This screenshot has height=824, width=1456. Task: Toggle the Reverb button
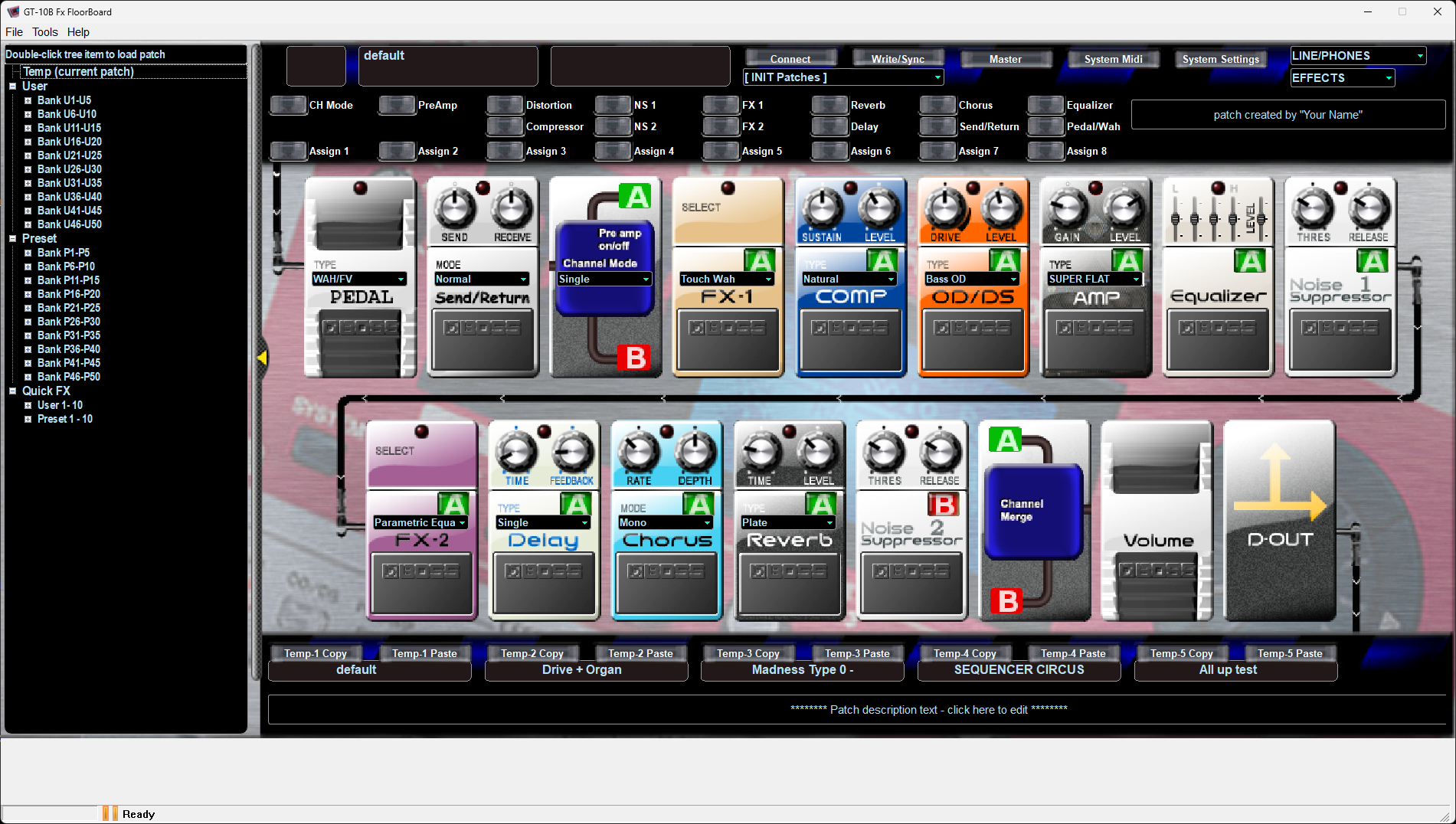point(829,105)
